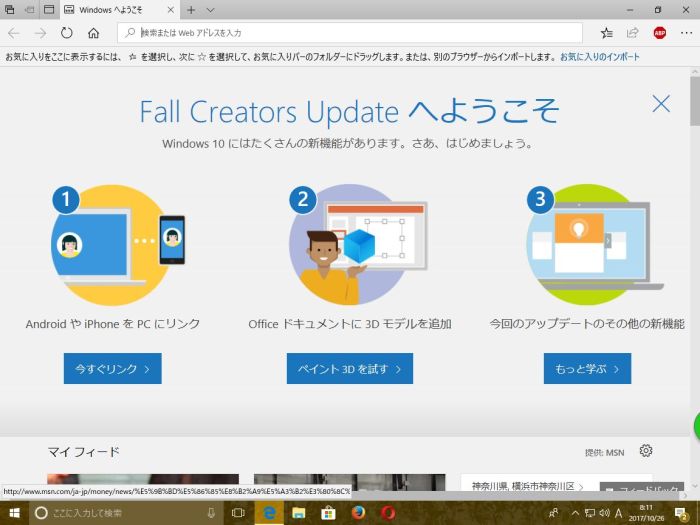Open the ABP ad blocker extension icon
This screenshot has height=525, width=700.
click(659, 33)
